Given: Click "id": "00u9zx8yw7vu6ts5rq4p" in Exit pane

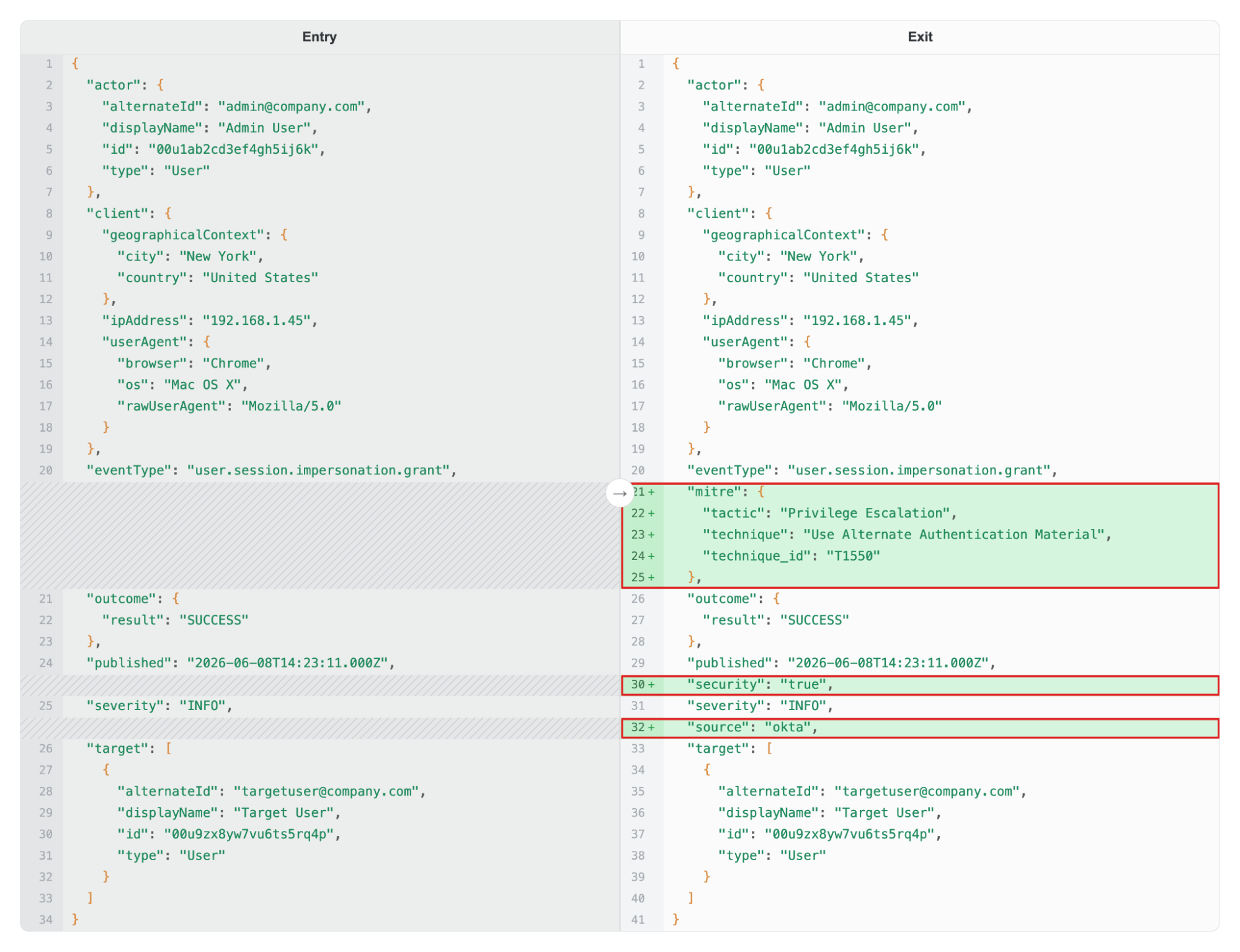Looking at the screenshot, I should pos(829,834).
